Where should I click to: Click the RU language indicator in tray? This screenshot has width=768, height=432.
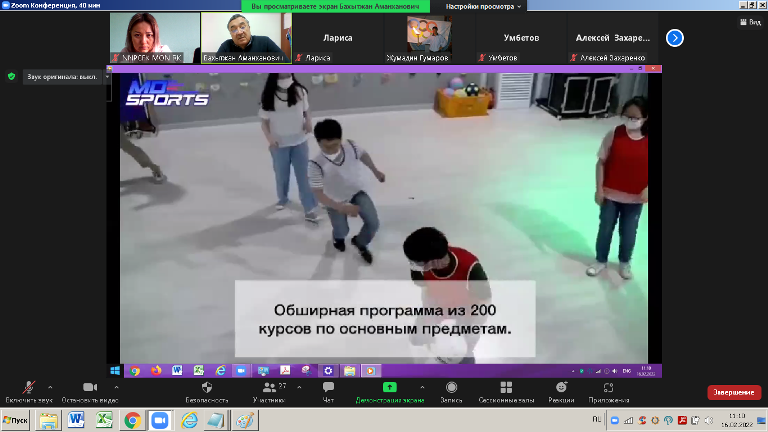pos(597,419)
